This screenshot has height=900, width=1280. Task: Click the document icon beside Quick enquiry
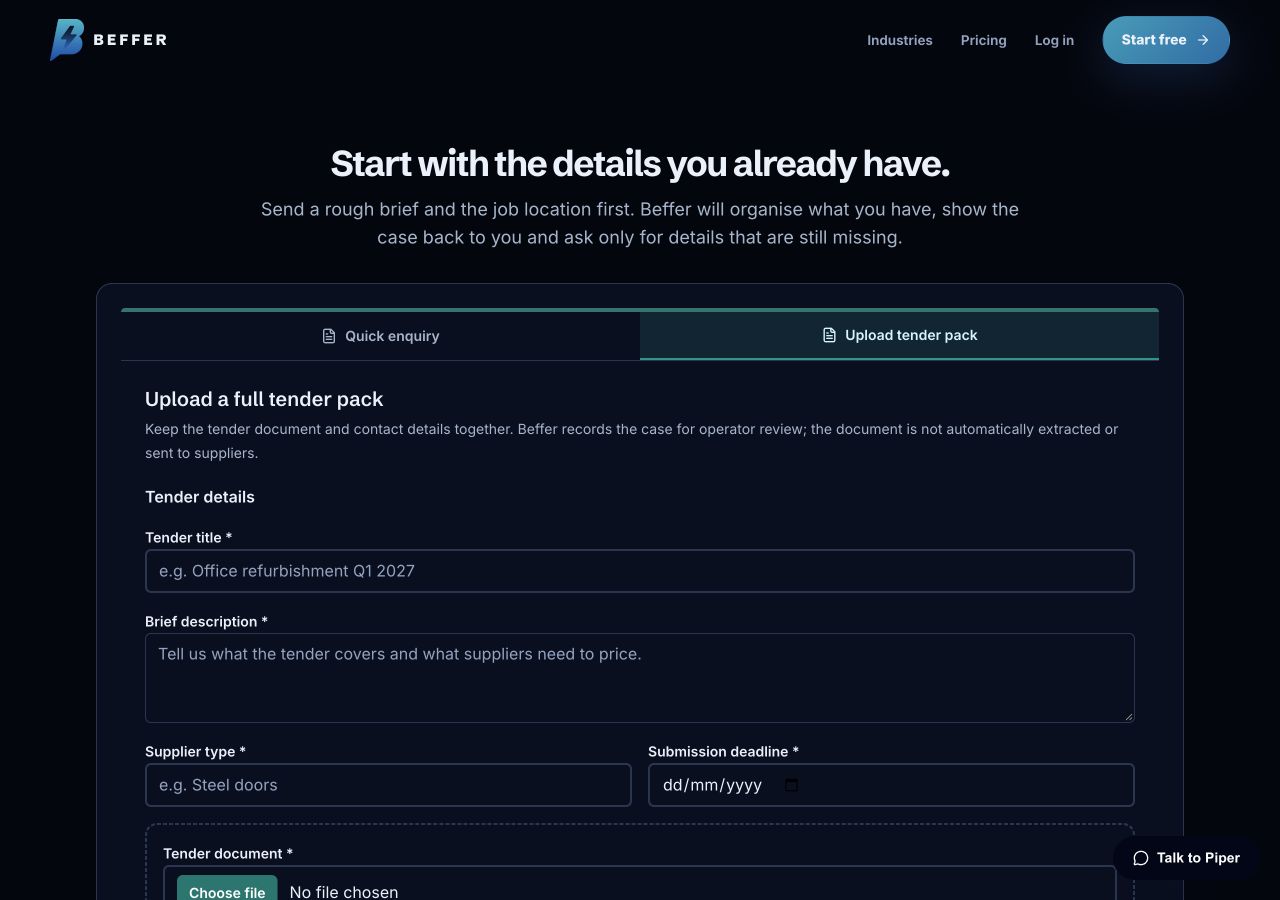coord(329,336)
